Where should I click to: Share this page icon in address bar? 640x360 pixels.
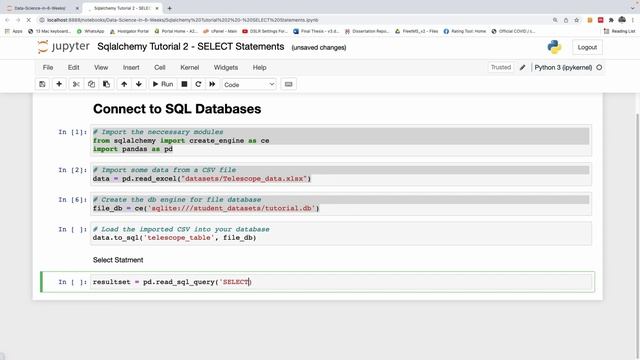coord(566,20)
